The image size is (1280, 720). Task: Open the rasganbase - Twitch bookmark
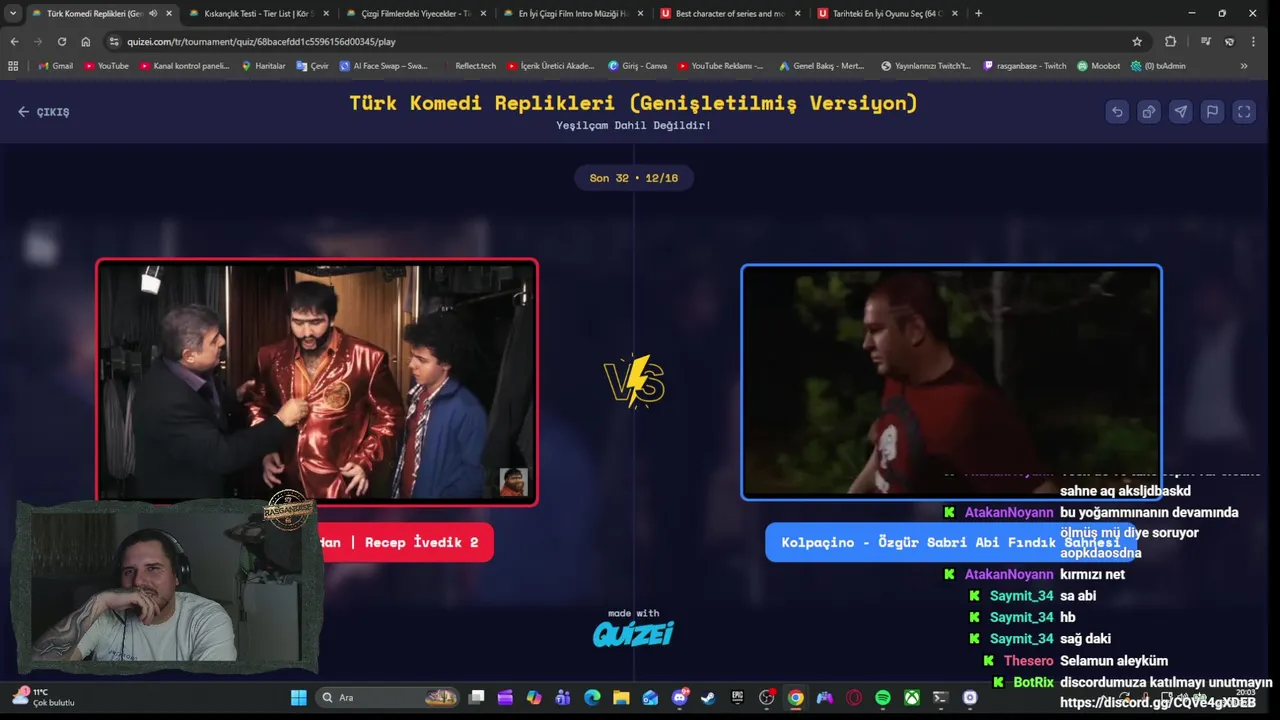click(1025, 66)
